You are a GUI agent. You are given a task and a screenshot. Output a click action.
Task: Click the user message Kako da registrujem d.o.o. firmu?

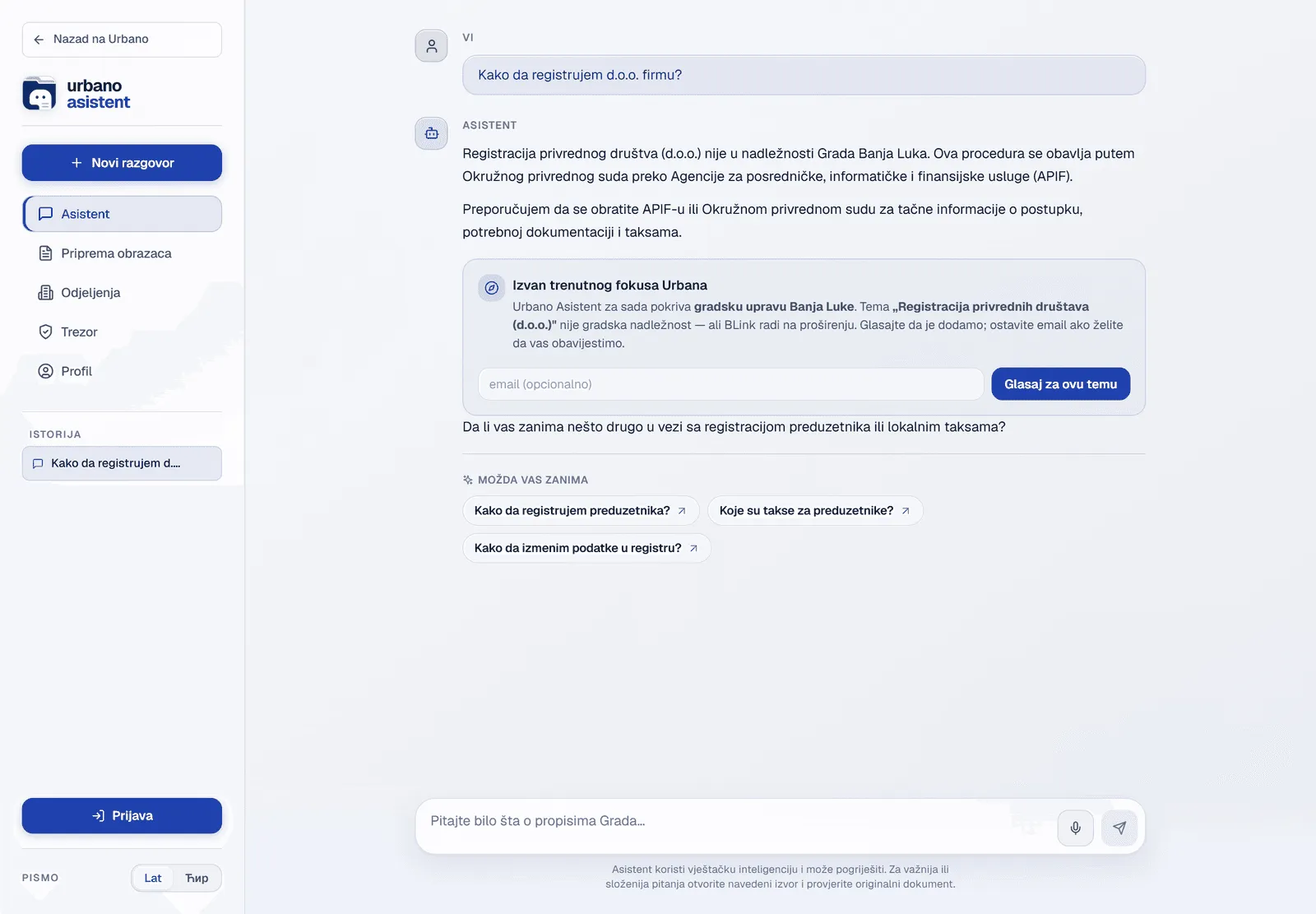[804, 75]
